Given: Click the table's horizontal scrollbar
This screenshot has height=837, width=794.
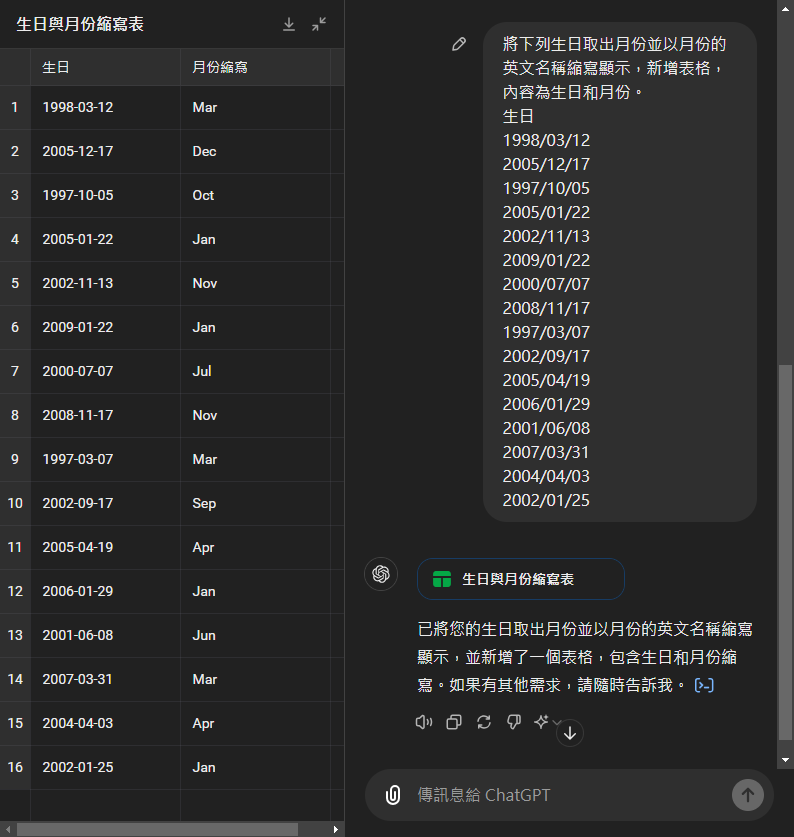Looking at the screenshot, I should click(158, 829).
